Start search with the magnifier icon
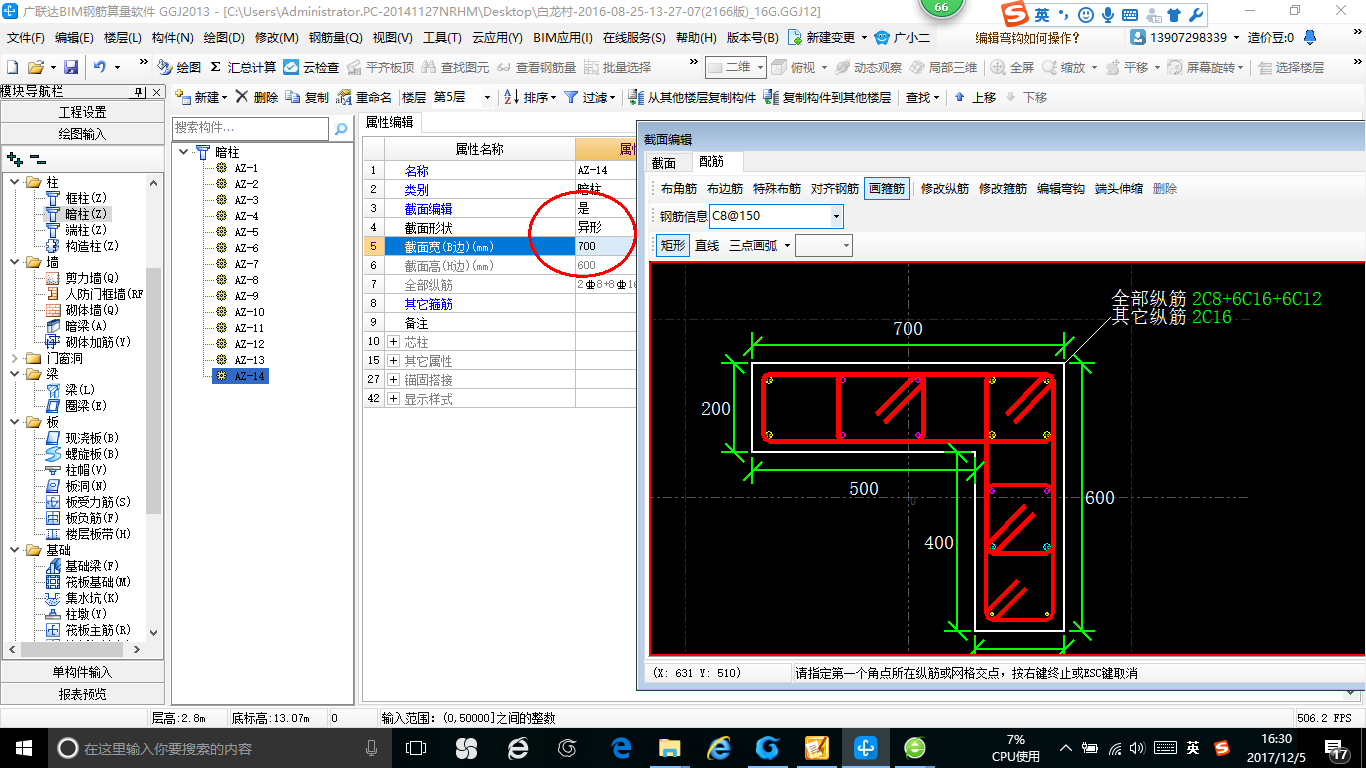The image size is (1366, 768). click(x=341, y=128)
